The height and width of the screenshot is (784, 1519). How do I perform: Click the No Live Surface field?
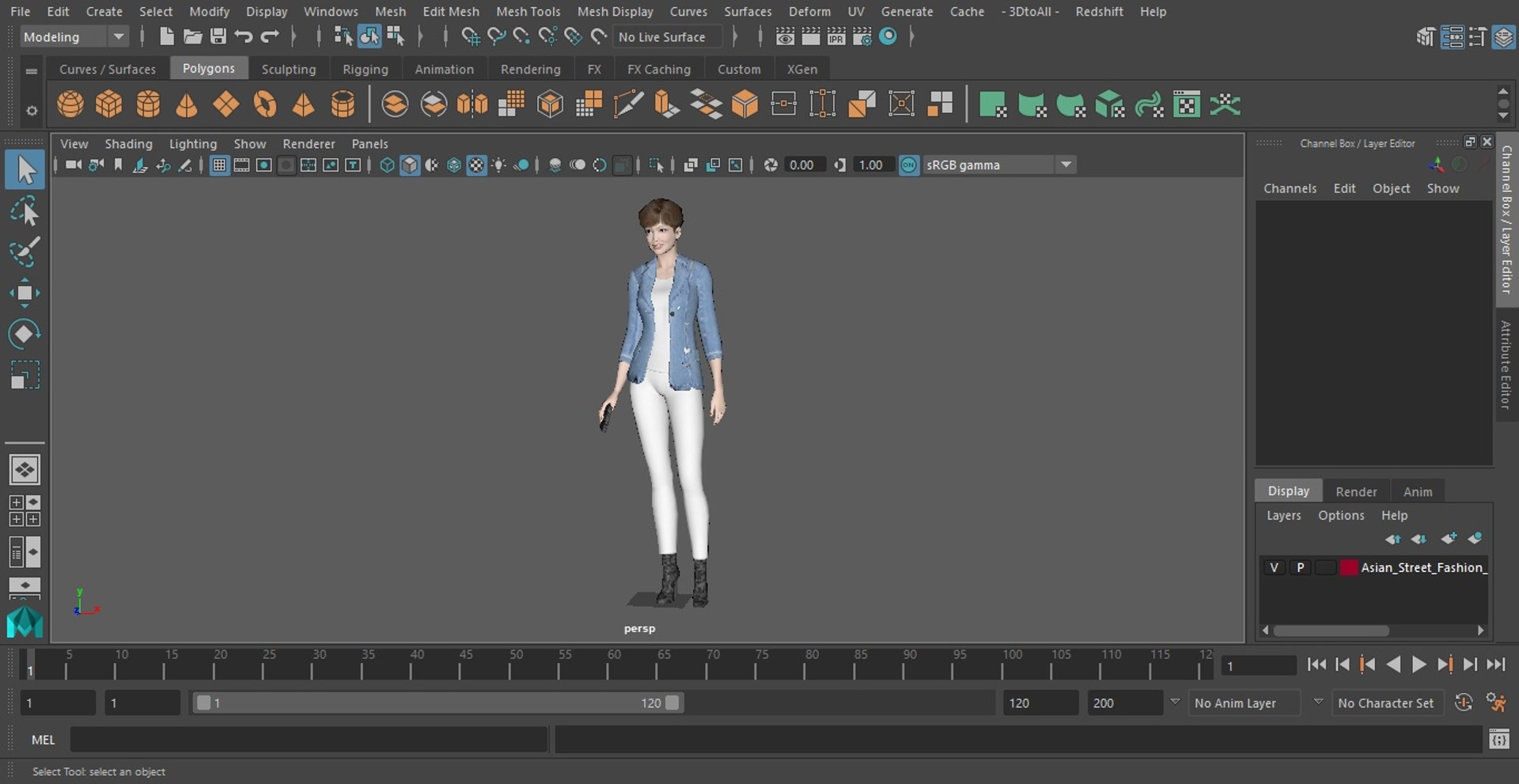click(x=667, y=37)
